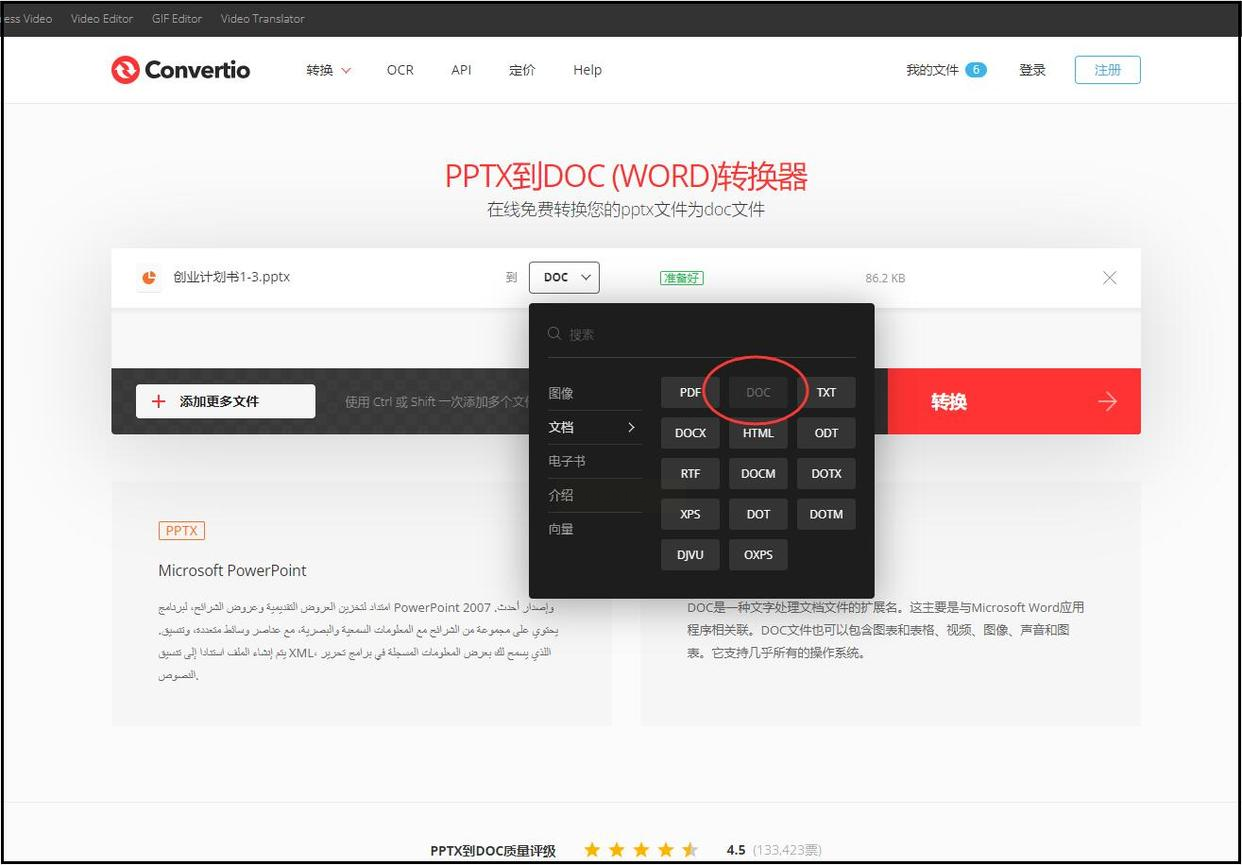Click the magnifier icon in format search
Viewport: 1242px width, 865px height.
[554, 334]
